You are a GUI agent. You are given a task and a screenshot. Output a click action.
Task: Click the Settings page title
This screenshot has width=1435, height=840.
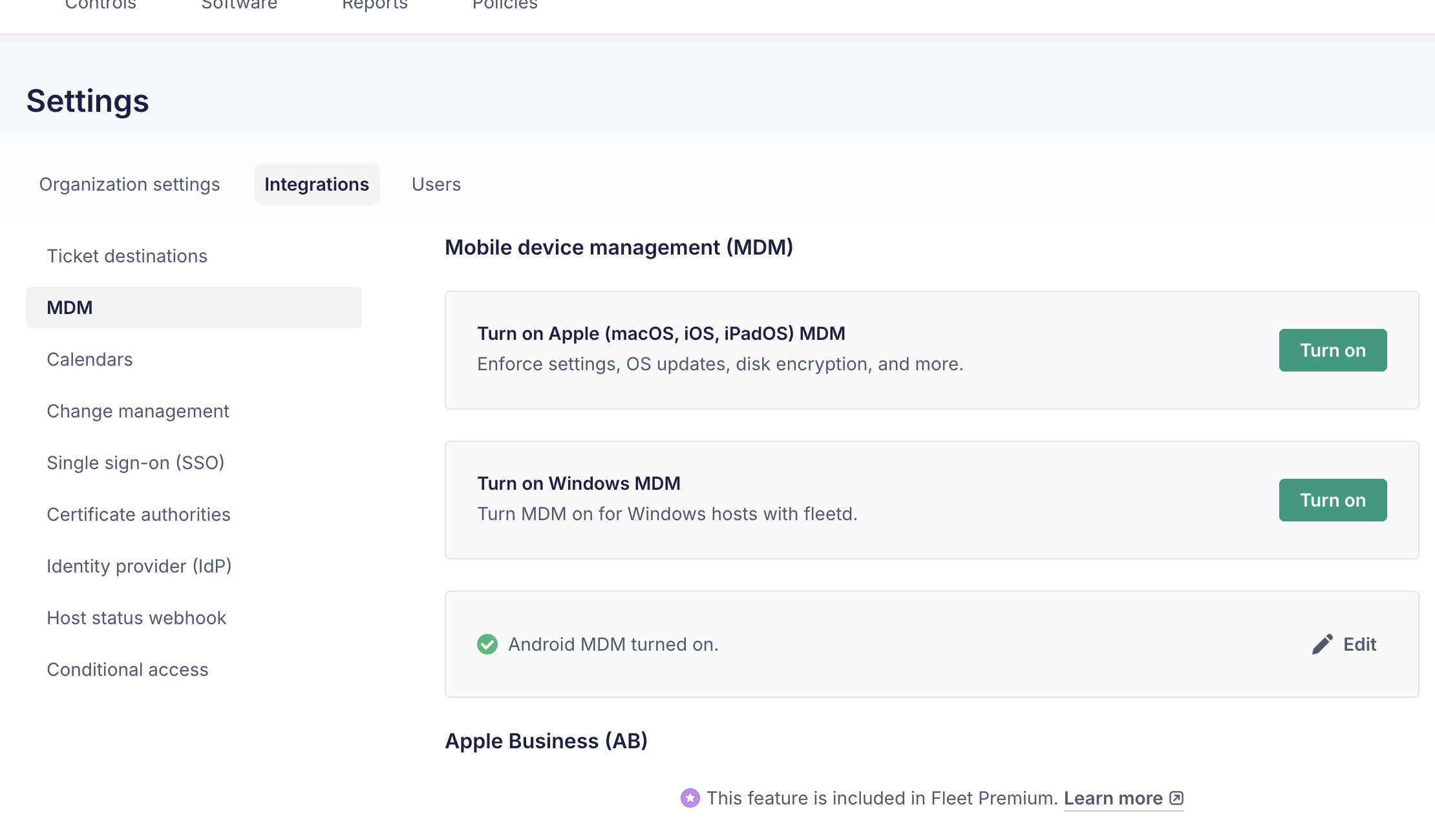coord(87,101)
